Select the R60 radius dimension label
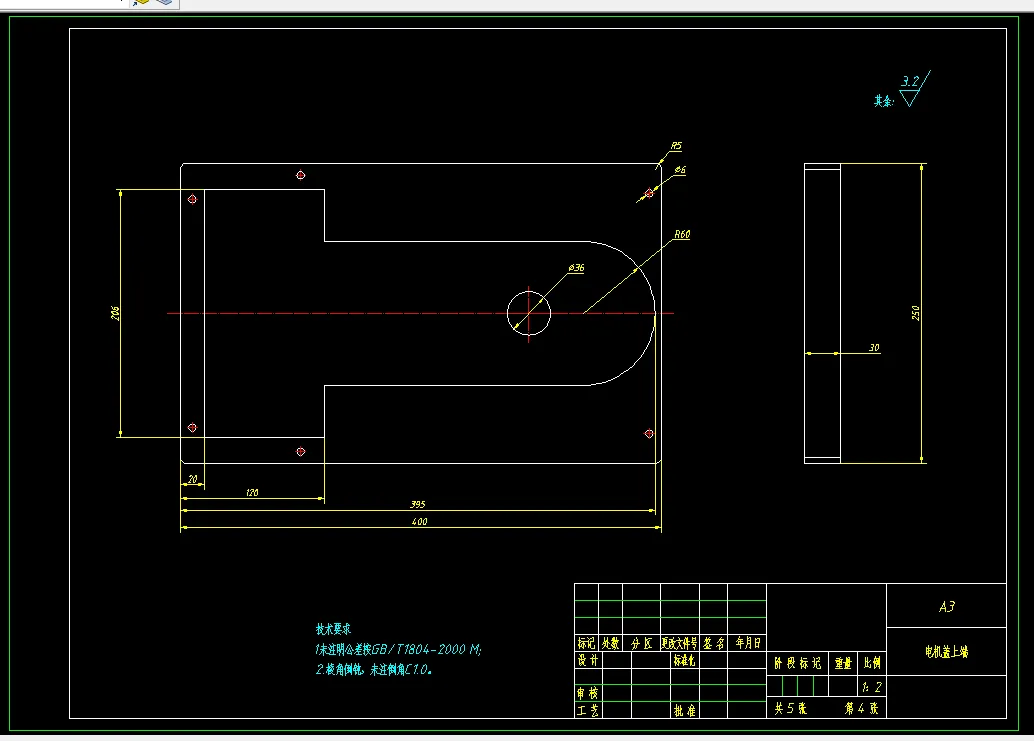 (682, 234)
